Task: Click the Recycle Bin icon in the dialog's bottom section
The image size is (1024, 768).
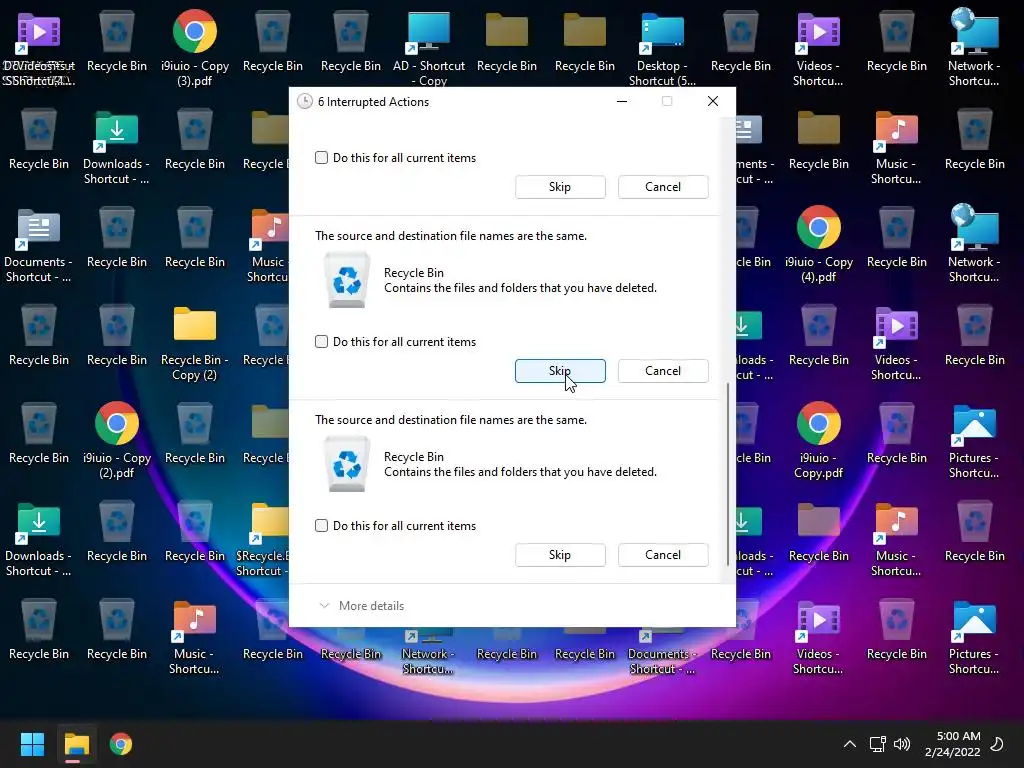Action: 347,464
